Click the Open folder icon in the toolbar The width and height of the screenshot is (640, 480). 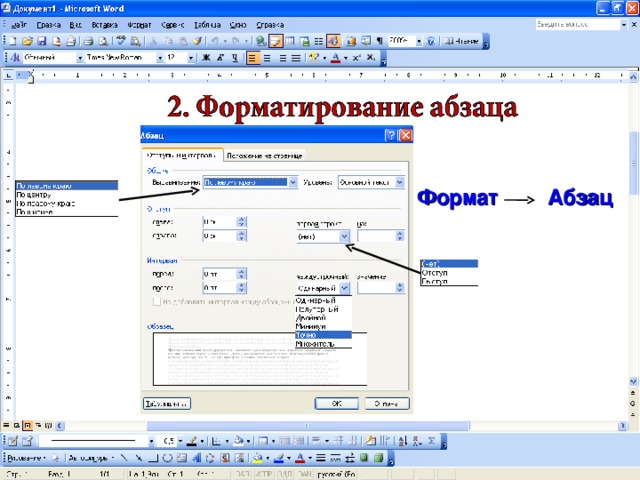(x=27, y=41)
